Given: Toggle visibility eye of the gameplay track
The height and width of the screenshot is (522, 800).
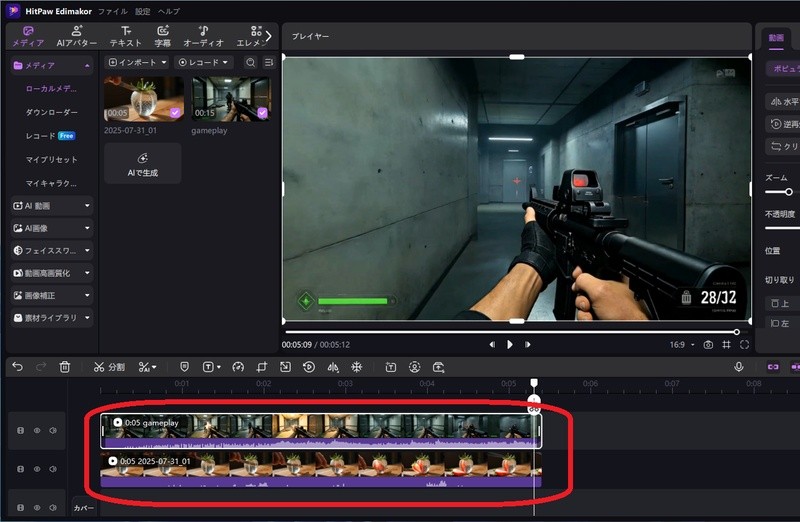Looking at the screenshot, I should (37, 431).
